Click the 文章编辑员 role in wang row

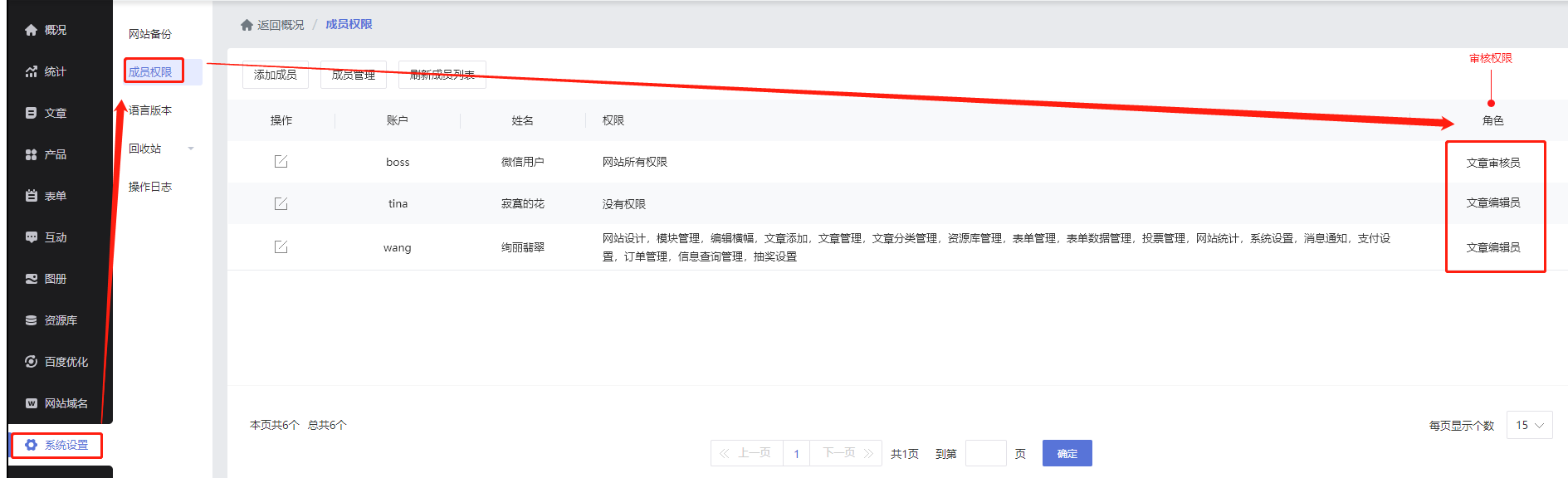1493,247
